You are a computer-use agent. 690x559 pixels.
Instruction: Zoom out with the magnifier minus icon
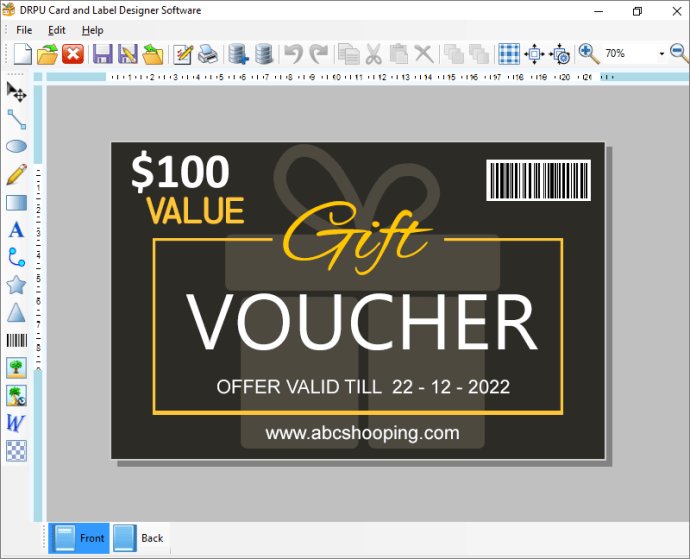pos(679,54)
